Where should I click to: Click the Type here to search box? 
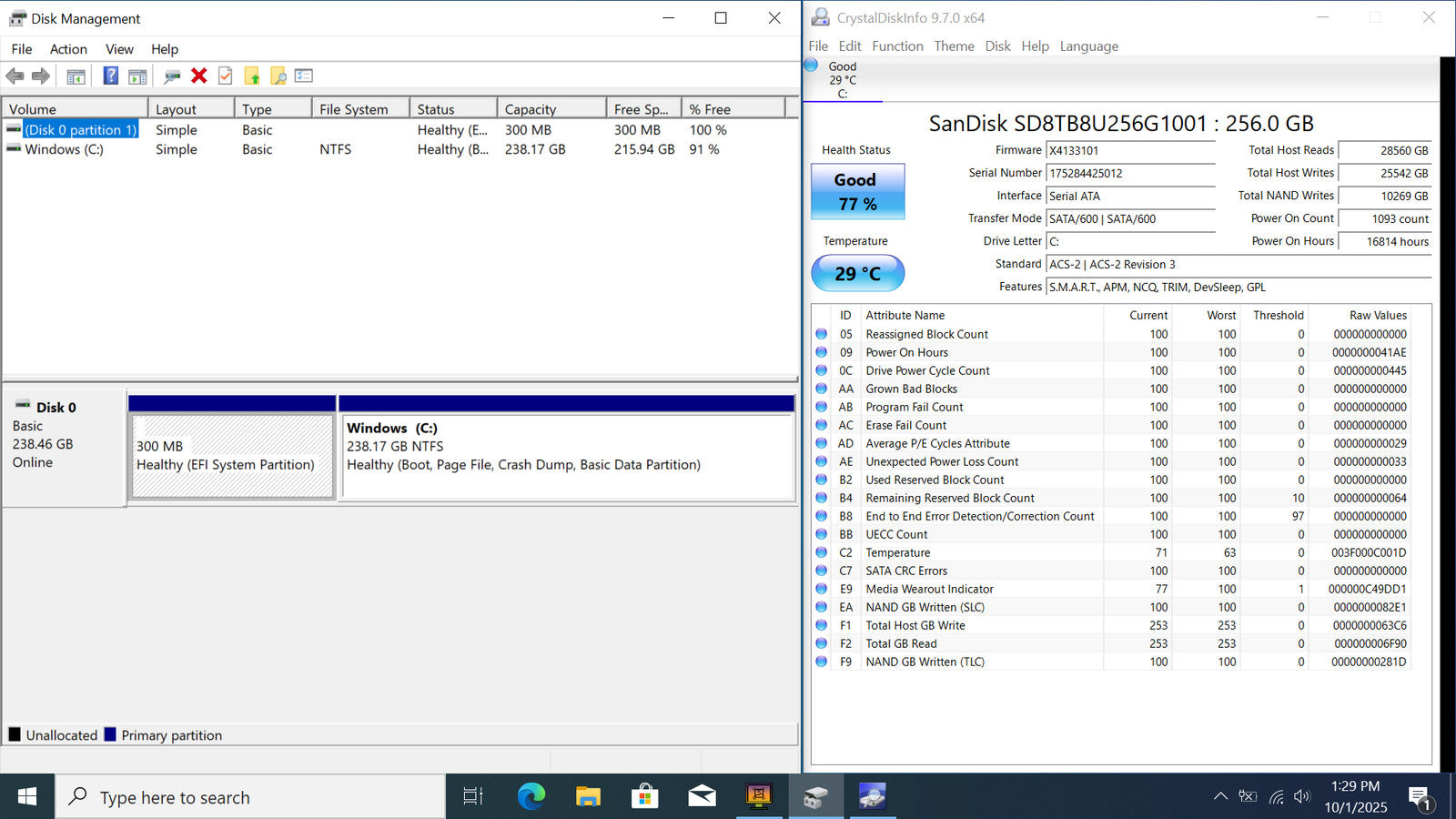tap(250, 797)
